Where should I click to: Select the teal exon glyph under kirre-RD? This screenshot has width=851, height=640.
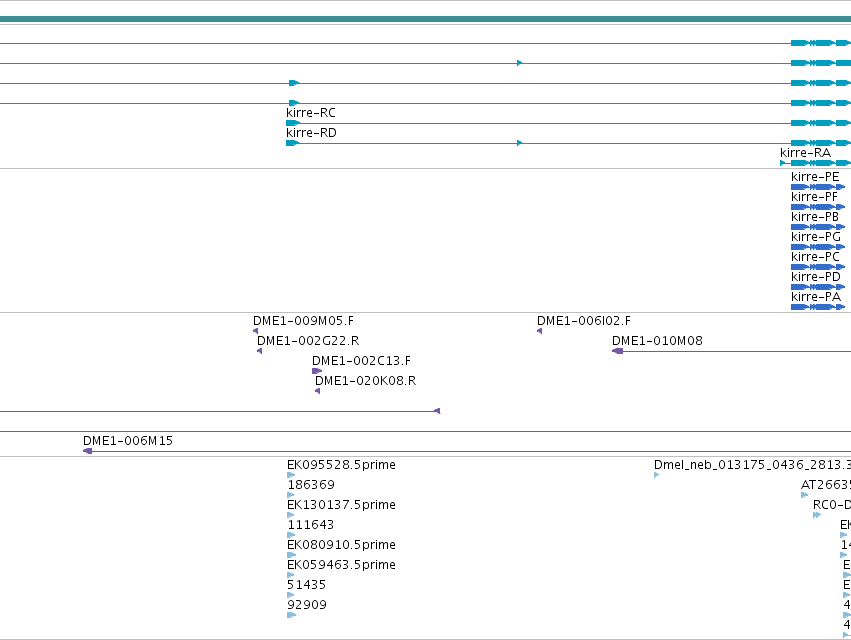click(x=292, y=143)
